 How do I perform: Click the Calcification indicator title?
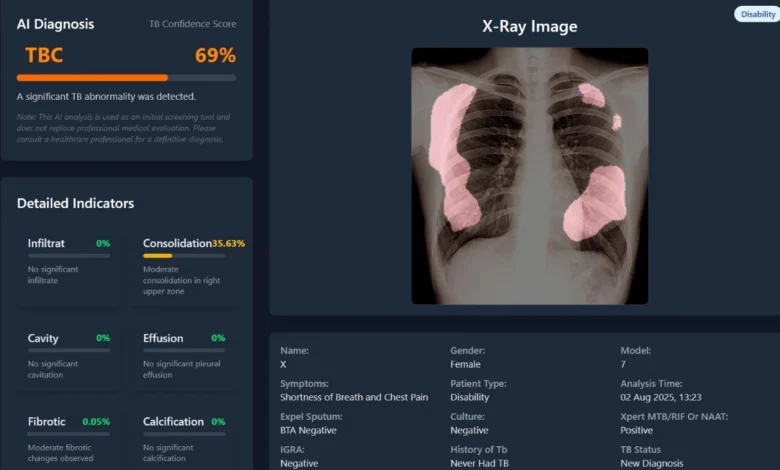[x=173, y=422]
